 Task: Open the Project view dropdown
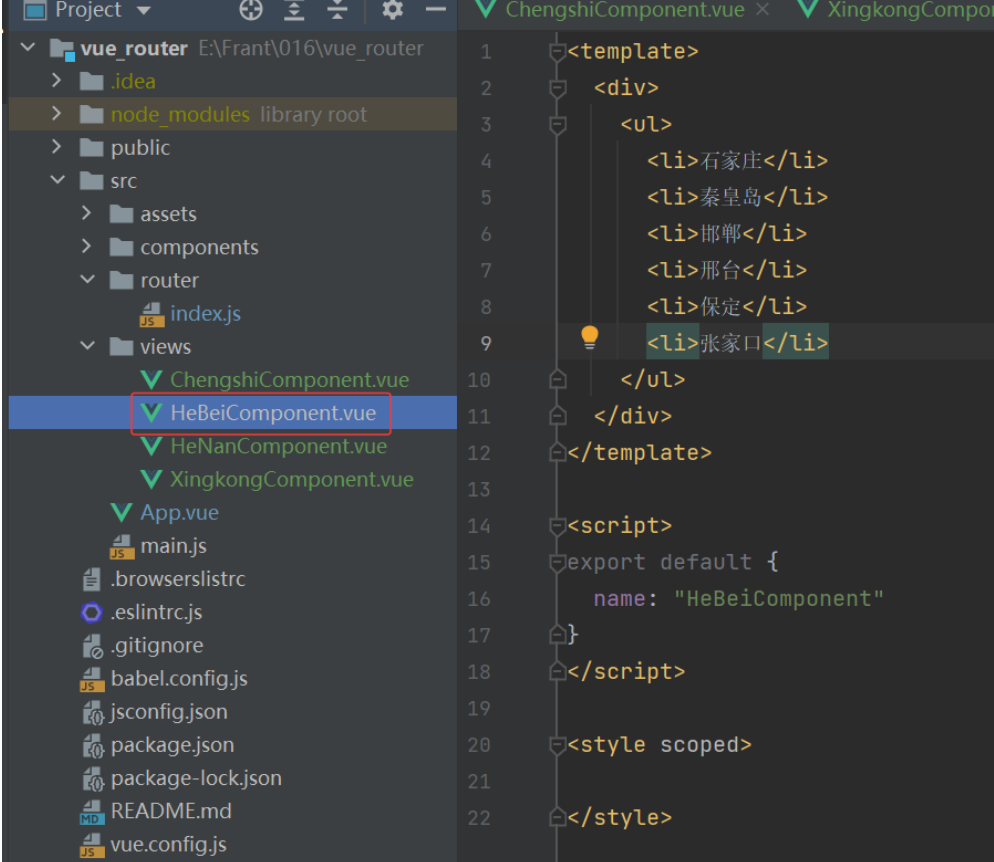[145, 11]
